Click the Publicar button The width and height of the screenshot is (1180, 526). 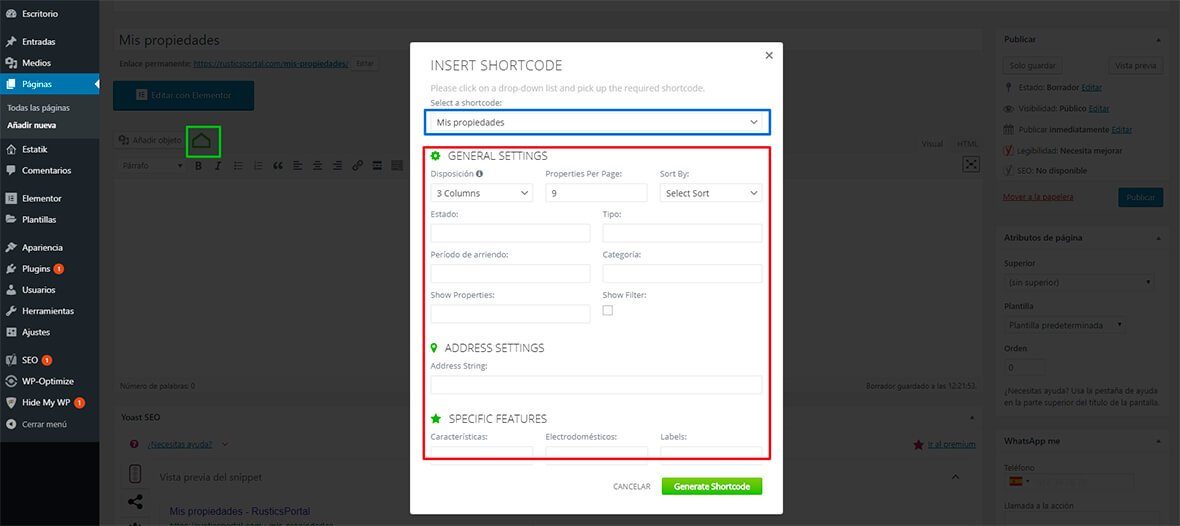pyautogui.click(x=1139, y=197)
